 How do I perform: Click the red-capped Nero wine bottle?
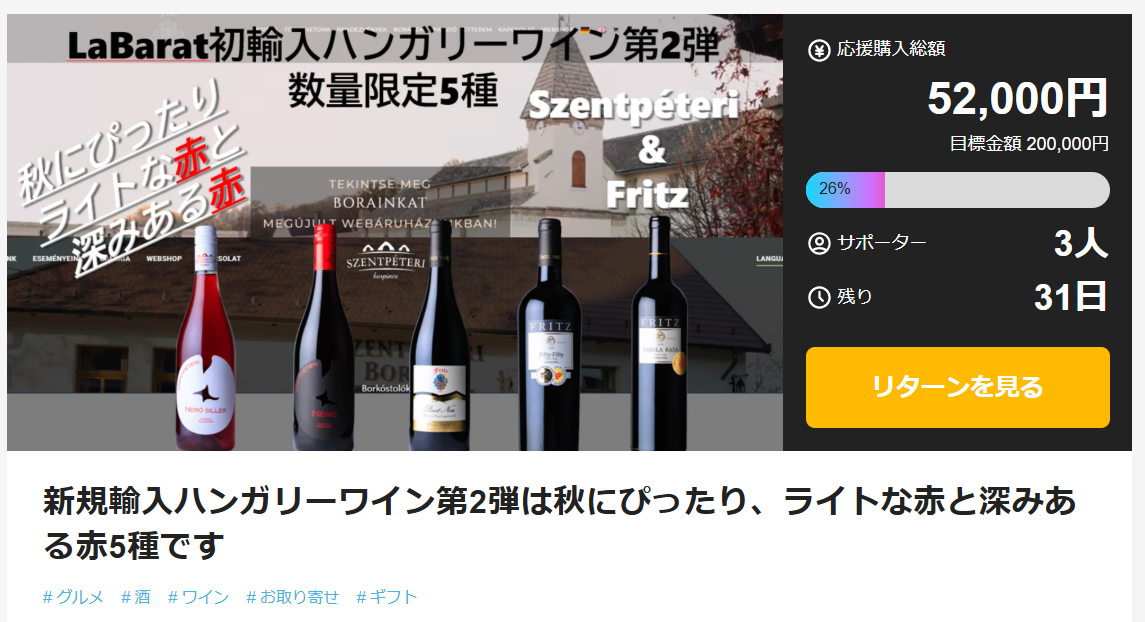tap(323, 338)
